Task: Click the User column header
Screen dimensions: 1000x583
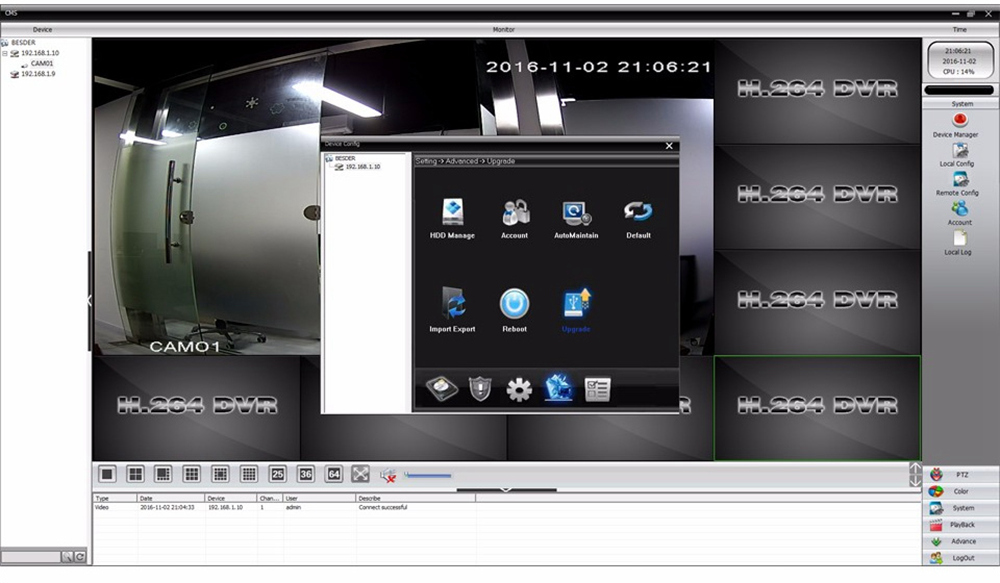Action: [x=319, y=498]
